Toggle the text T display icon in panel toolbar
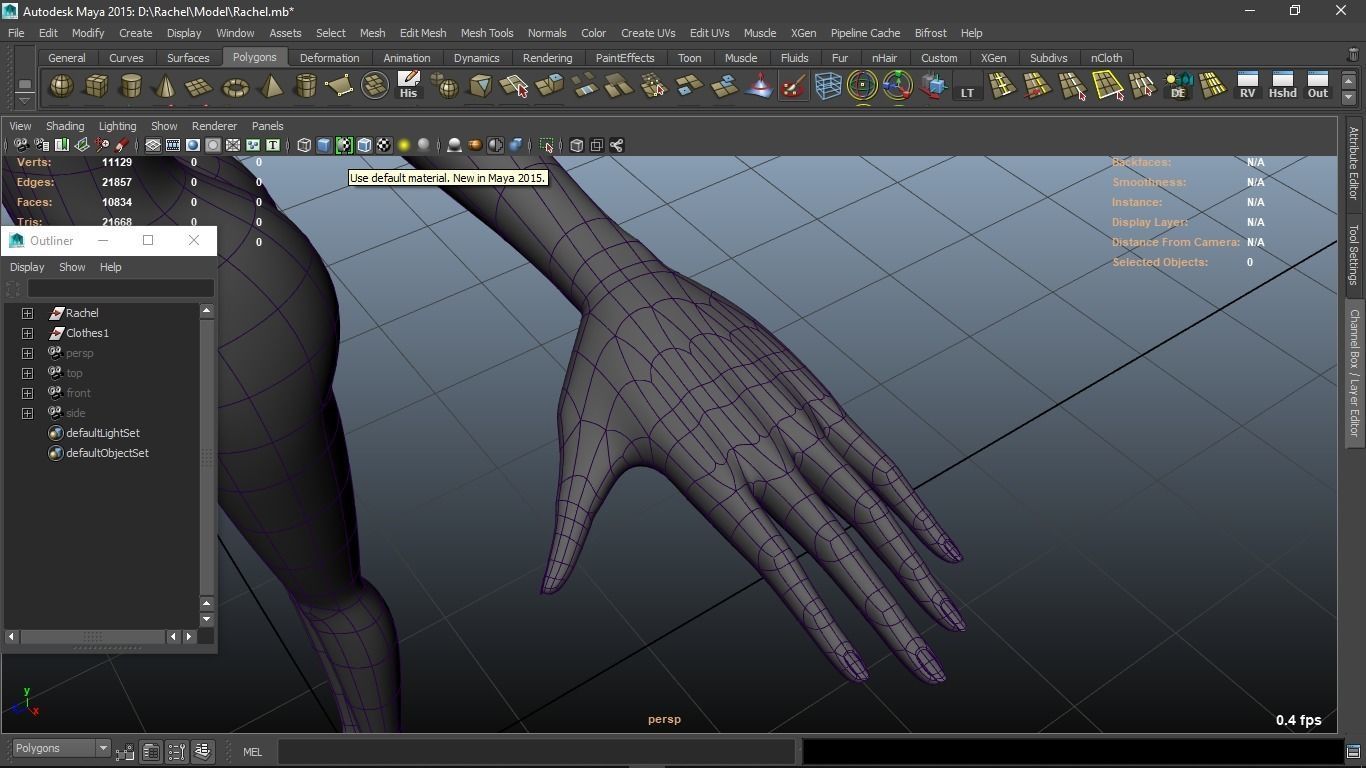The width and height of the screenshot is (1366, 768). 272,145
